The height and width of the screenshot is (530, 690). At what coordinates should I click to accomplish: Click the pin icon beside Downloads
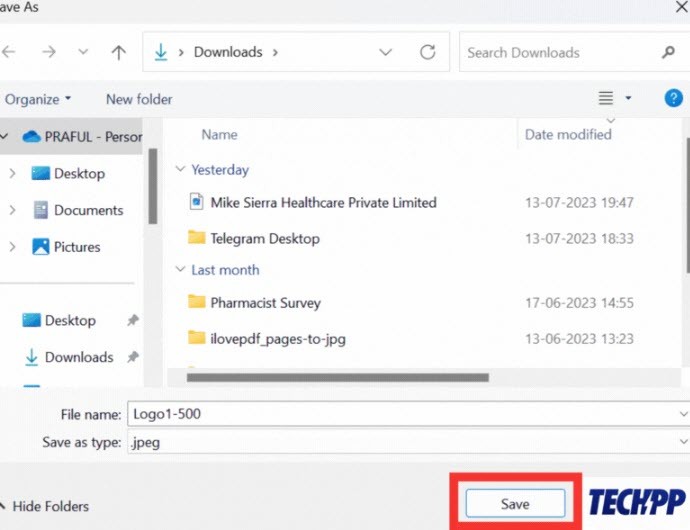pos(132,357)
